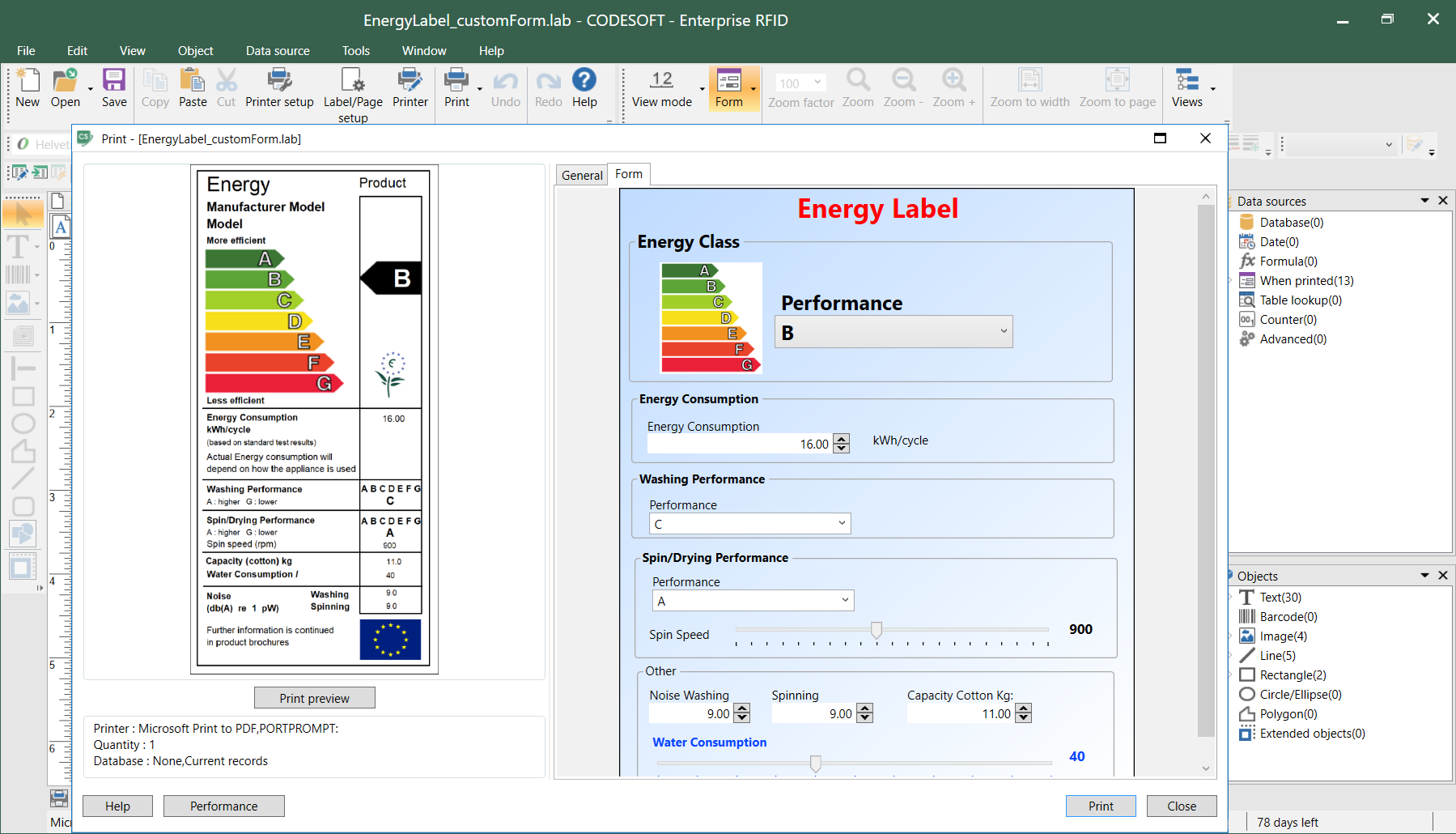Select the Image insertion tool

coord(16,304)
